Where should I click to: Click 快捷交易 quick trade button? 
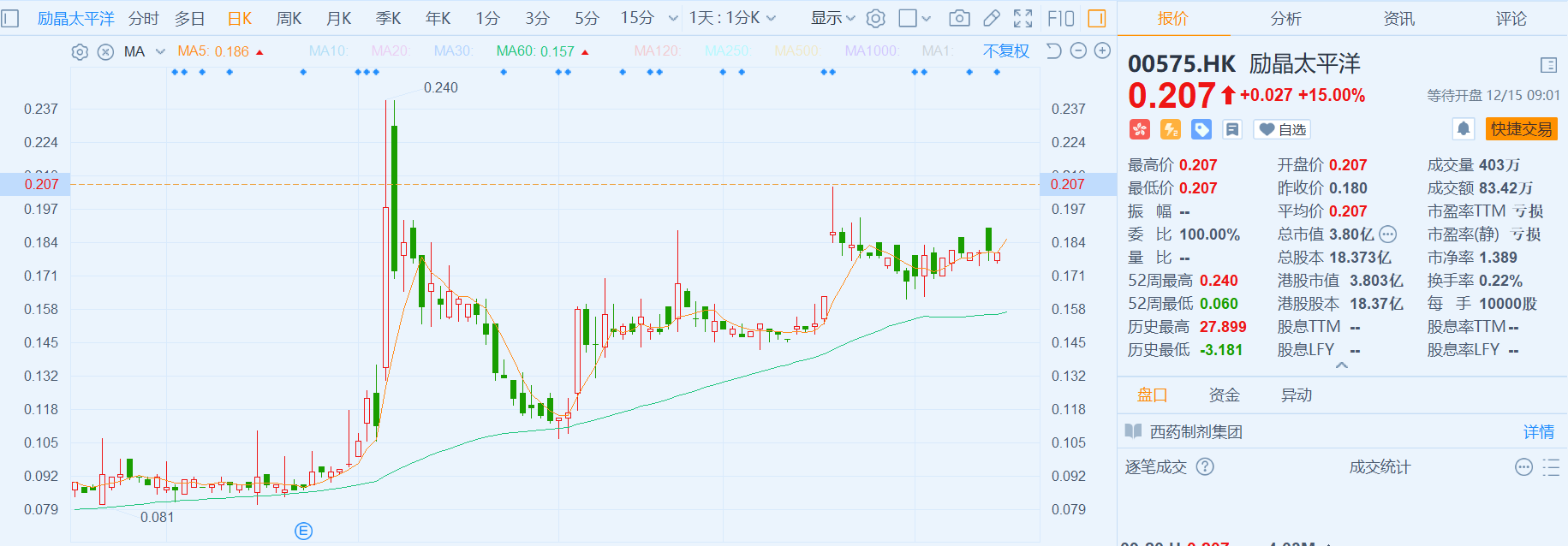click(x=1521, y=129)
